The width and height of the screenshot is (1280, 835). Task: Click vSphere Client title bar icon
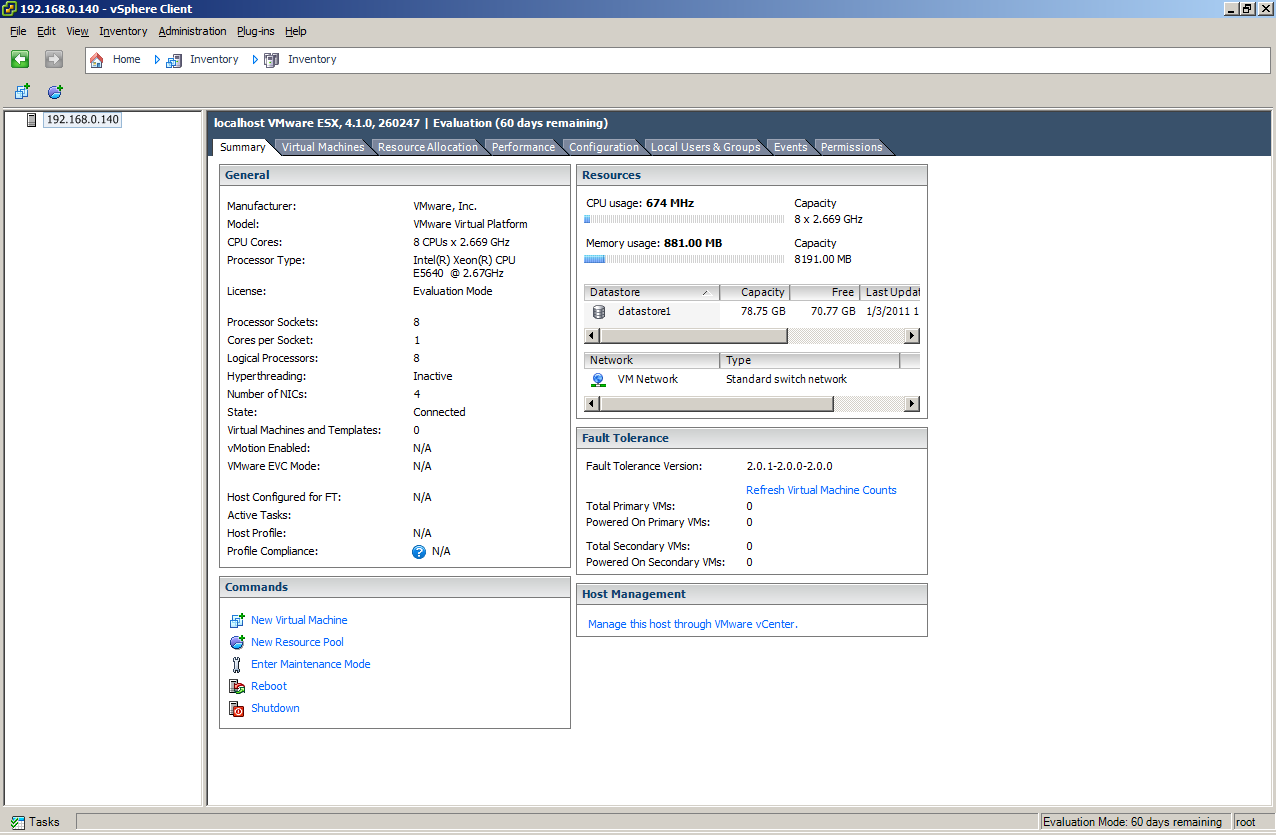pyautogui.click(x=9, y=8)
